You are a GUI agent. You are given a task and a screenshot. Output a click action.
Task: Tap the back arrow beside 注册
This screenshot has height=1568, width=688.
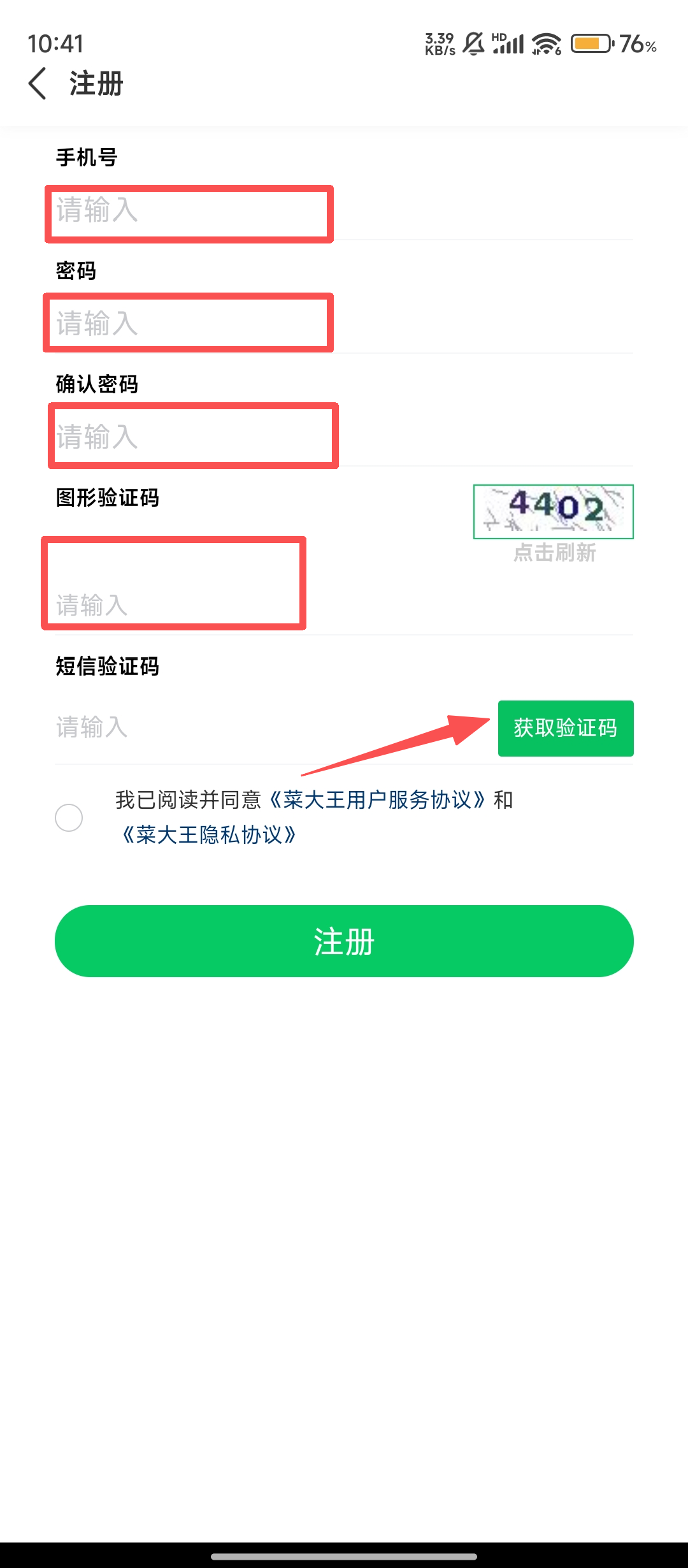tap(38, 83)
